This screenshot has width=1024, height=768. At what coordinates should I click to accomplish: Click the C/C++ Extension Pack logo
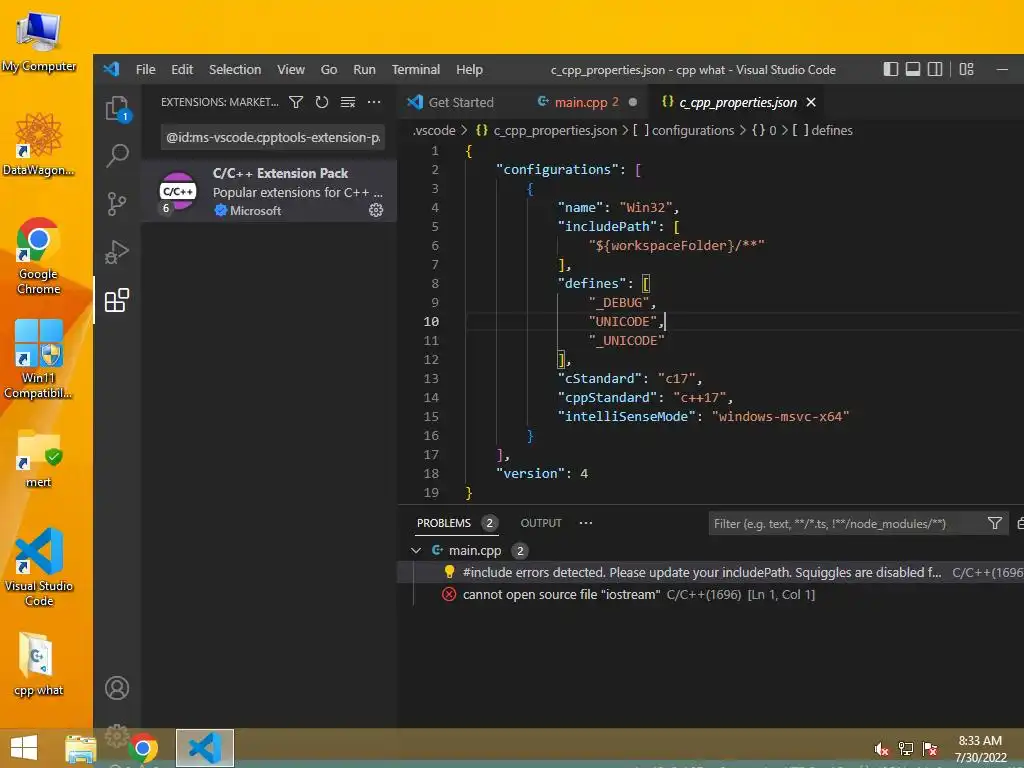(x=178, y=191)
